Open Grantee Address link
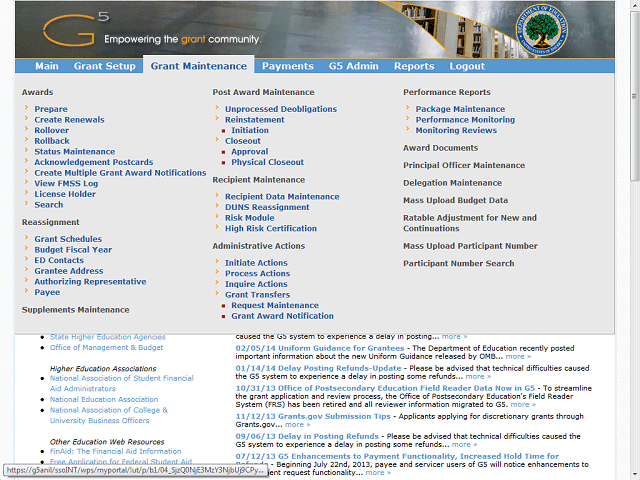This screenshot has height=480, width=640. tap(69, 271)
